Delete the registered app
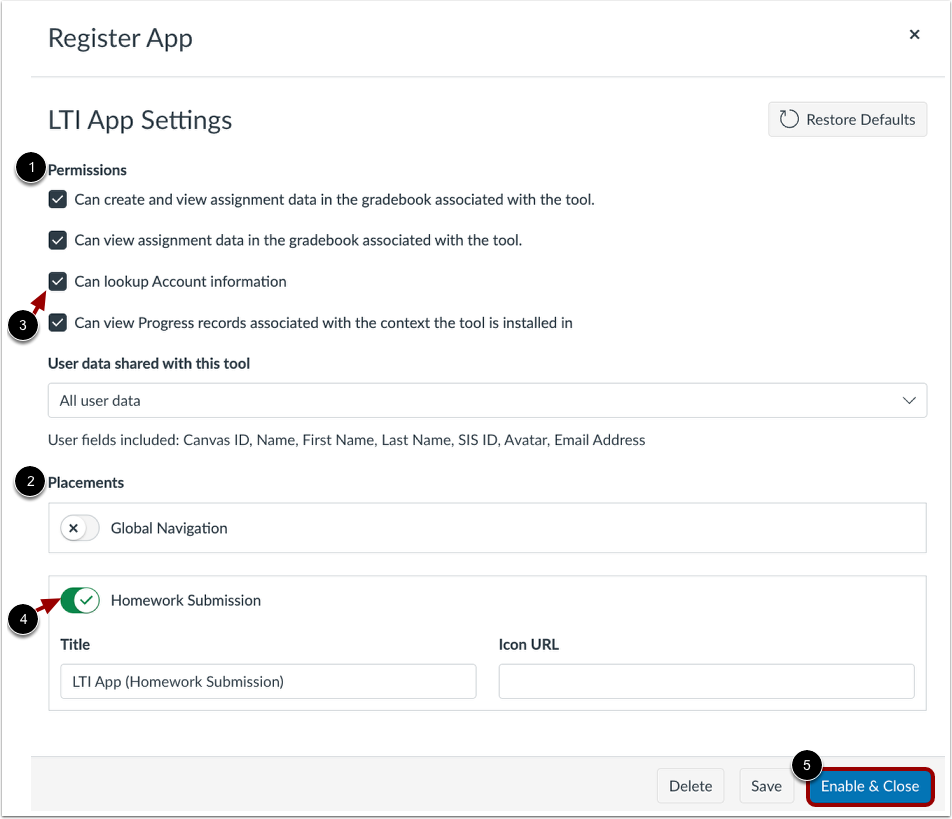Image resolution: width=952 pixels, height=819 pixels. pyautogui.click(x=690, y=786)
